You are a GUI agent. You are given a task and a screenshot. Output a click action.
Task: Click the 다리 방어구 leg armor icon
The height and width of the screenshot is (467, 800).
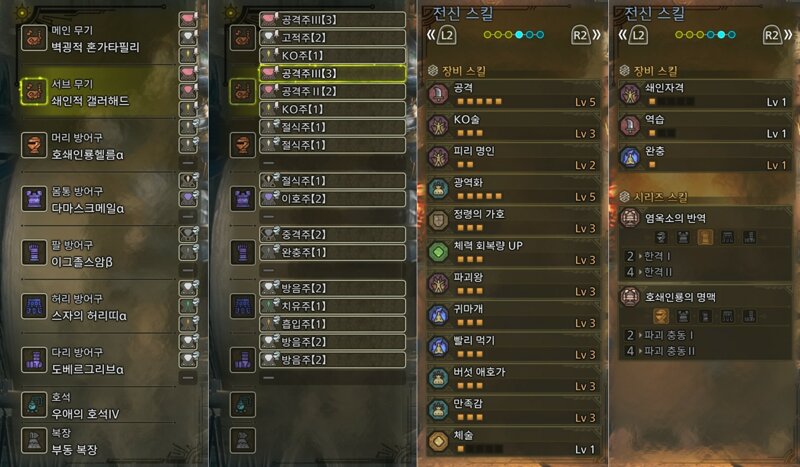coord(34,360)
